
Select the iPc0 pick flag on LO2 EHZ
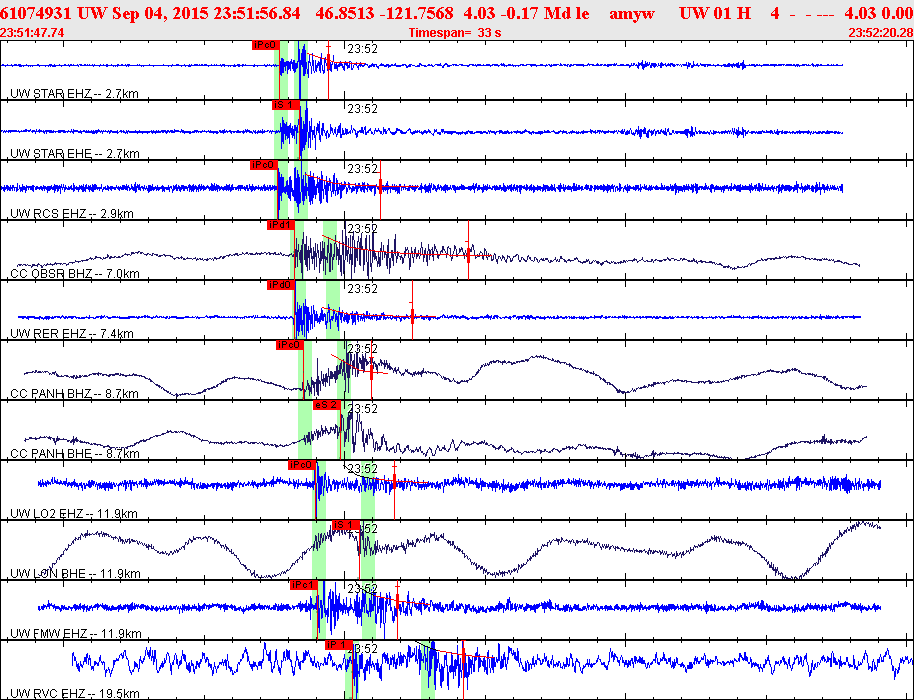pyautogui.click(x=302, y=465)
